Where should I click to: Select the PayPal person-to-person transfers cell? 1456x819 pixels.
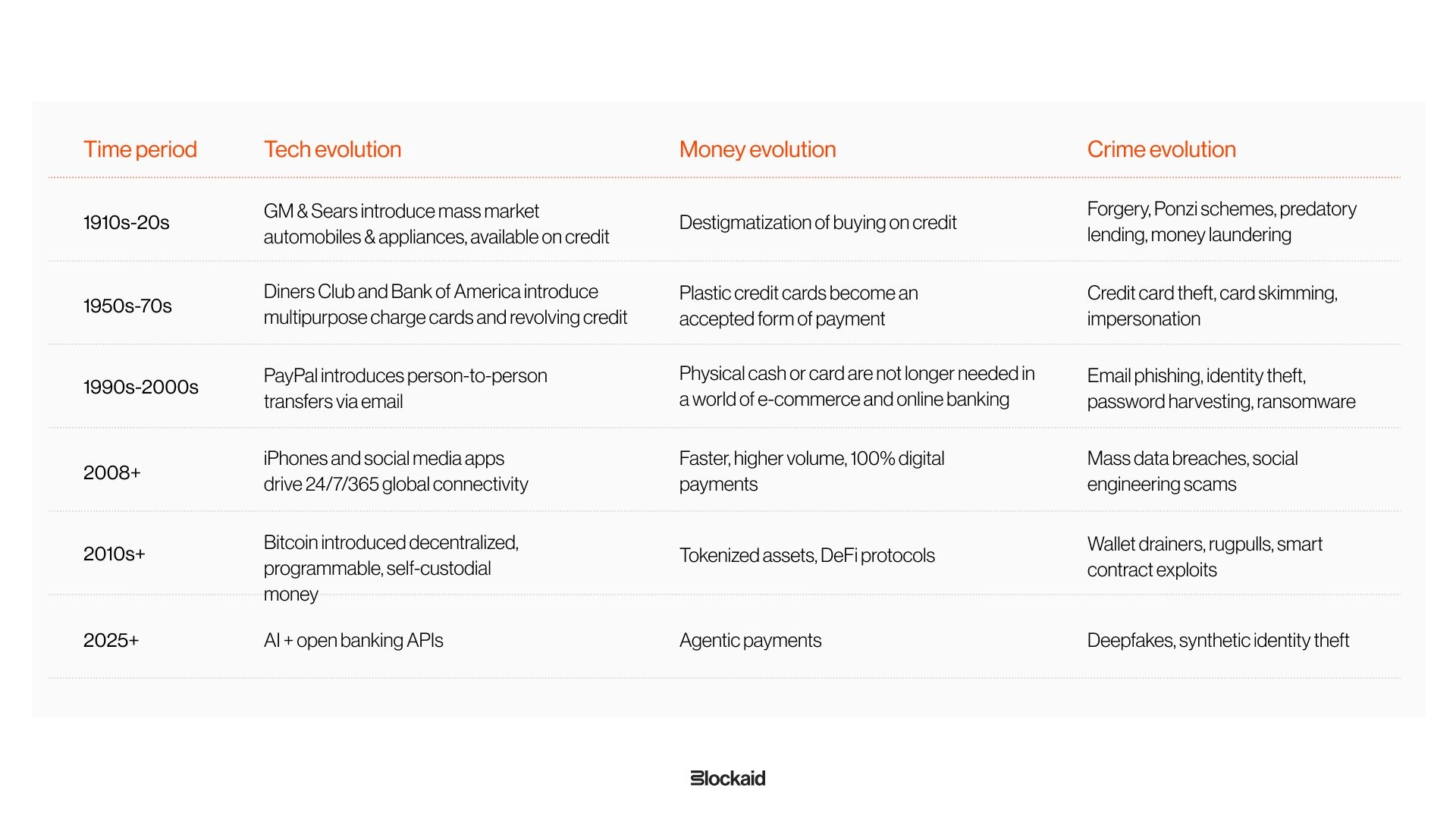[x=405, y=388]
